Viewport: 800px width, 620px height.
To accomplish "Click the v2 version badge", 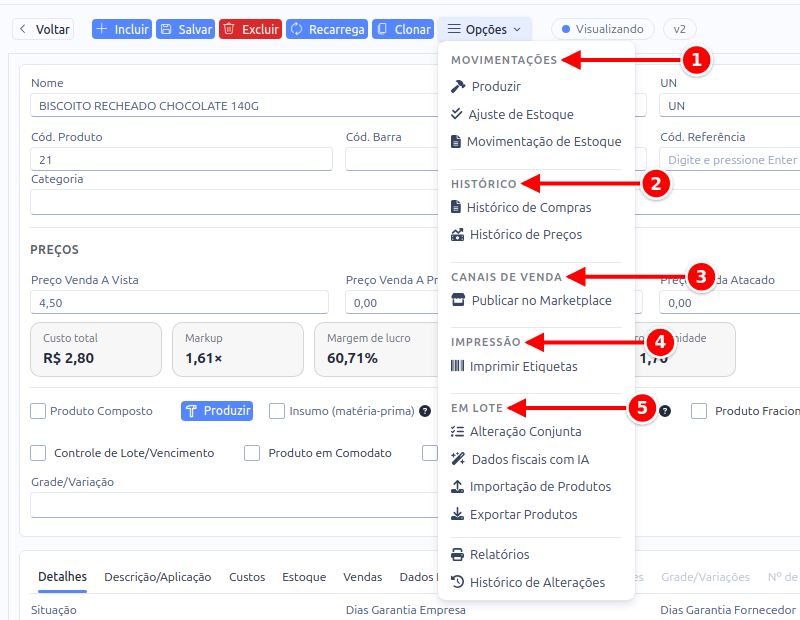I will coord(680,29).
